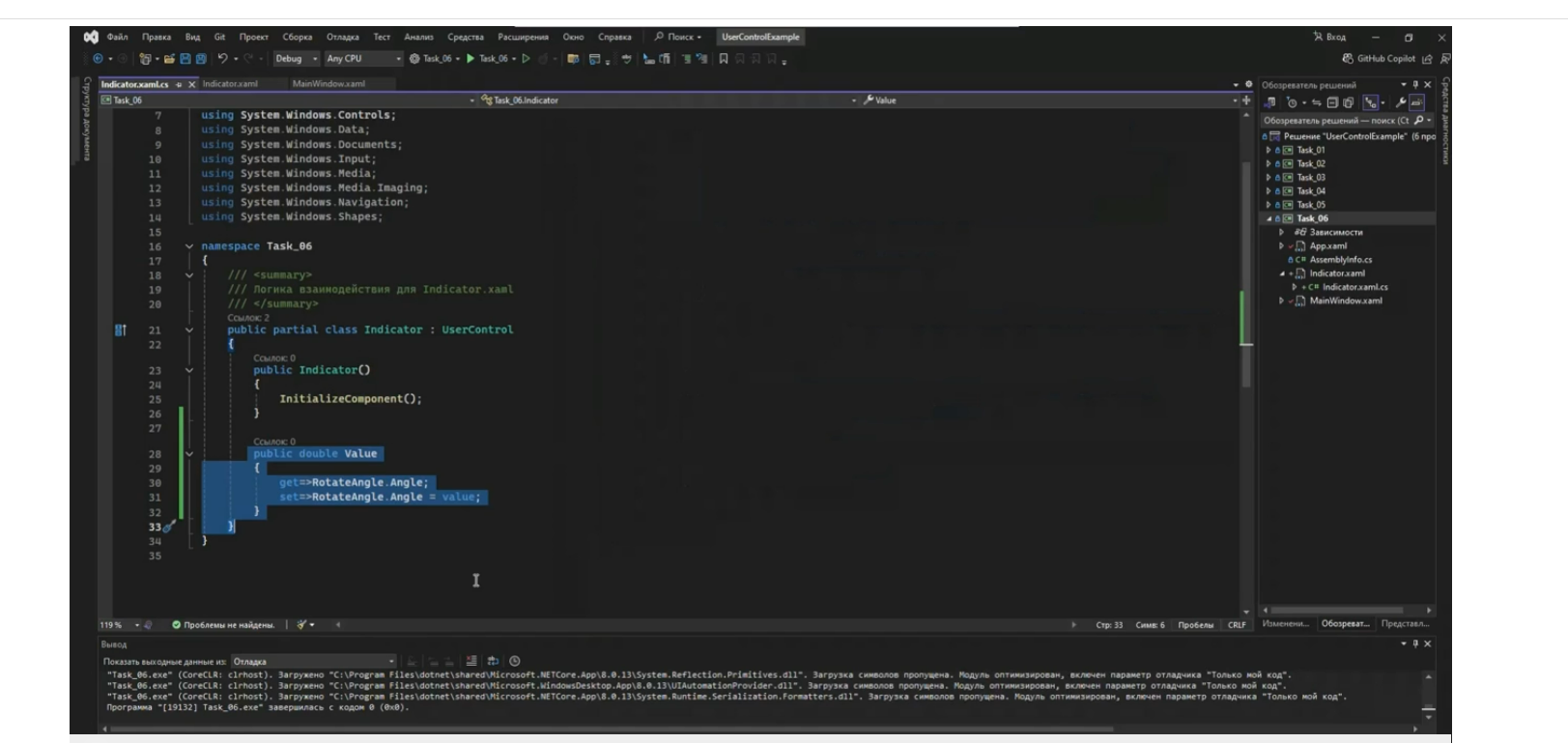Open the Debug configuration dropdown
The height and width of the screenshot is (743, 1568).
[297, 59]
